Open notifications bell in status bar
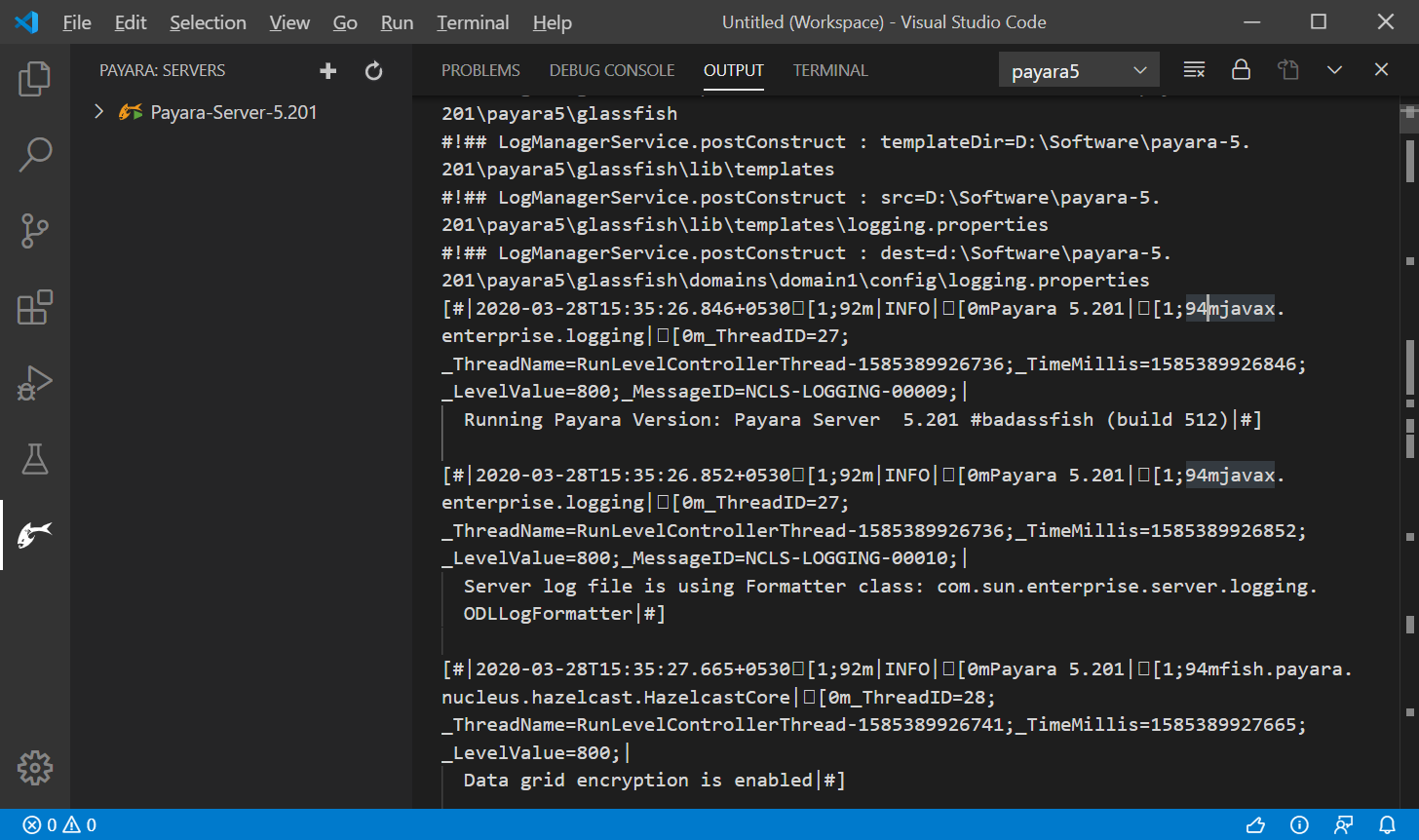 (x=1387, y=825)
